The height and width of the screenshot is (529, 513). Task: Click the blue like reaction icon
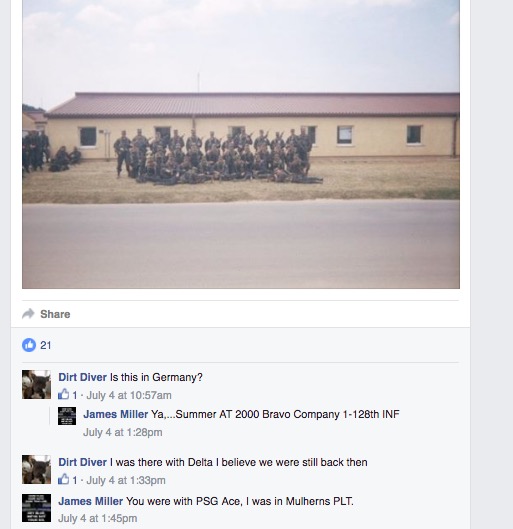(29, 345)
